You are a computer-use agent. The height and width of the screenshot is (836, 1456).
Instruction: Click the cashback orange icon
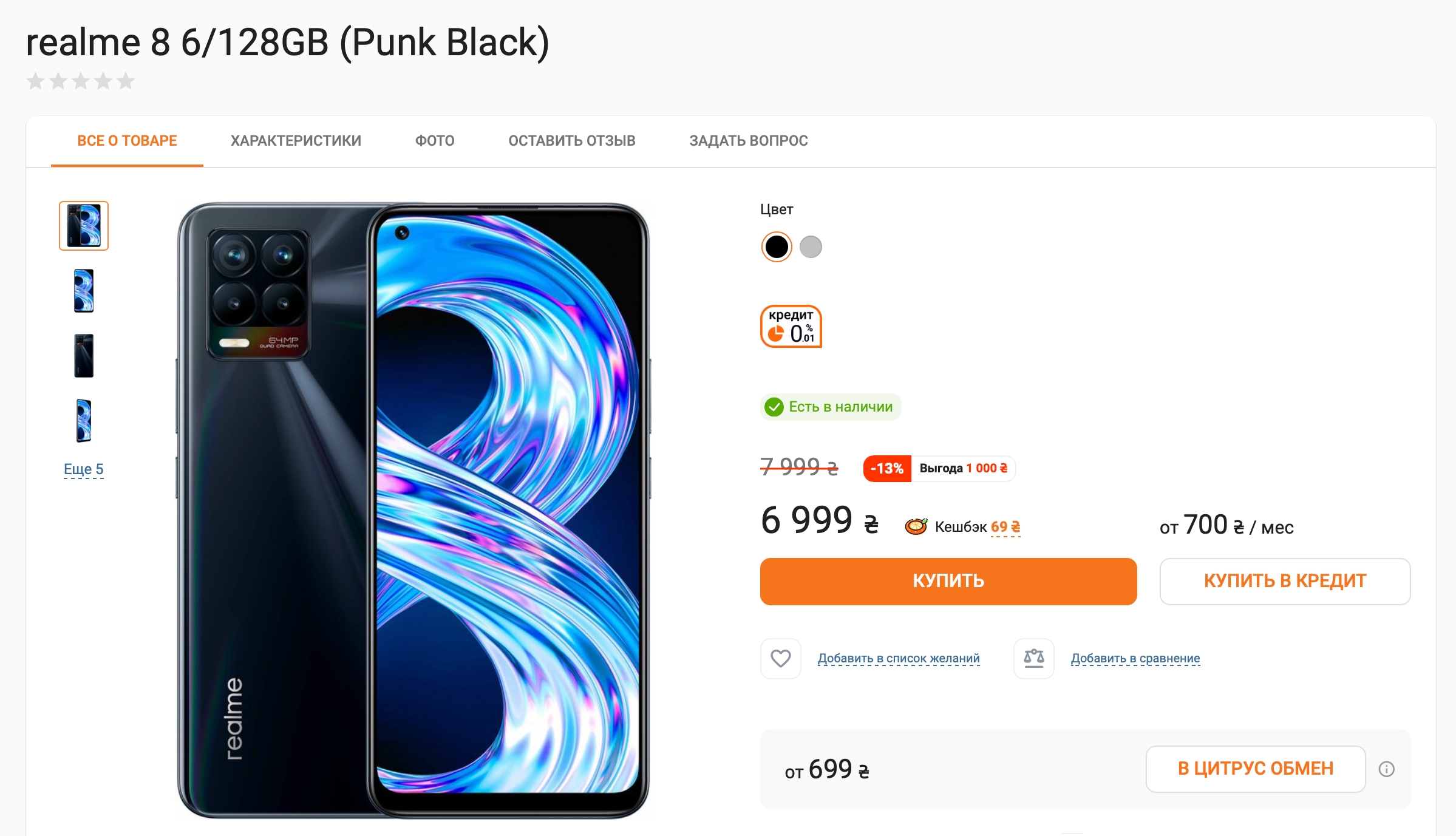[x=916, y=526]
